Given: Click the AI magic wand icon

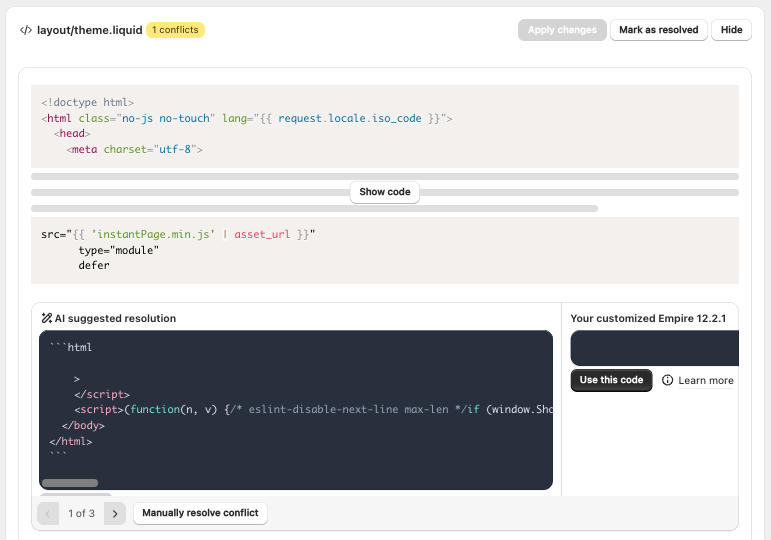Looking at the screenshot, I should click(47, 318).
